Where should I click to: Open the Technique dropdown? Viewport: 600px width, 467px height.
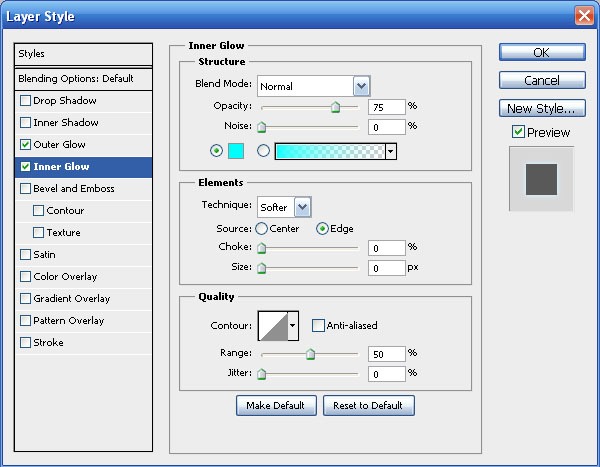click(302, 207)
